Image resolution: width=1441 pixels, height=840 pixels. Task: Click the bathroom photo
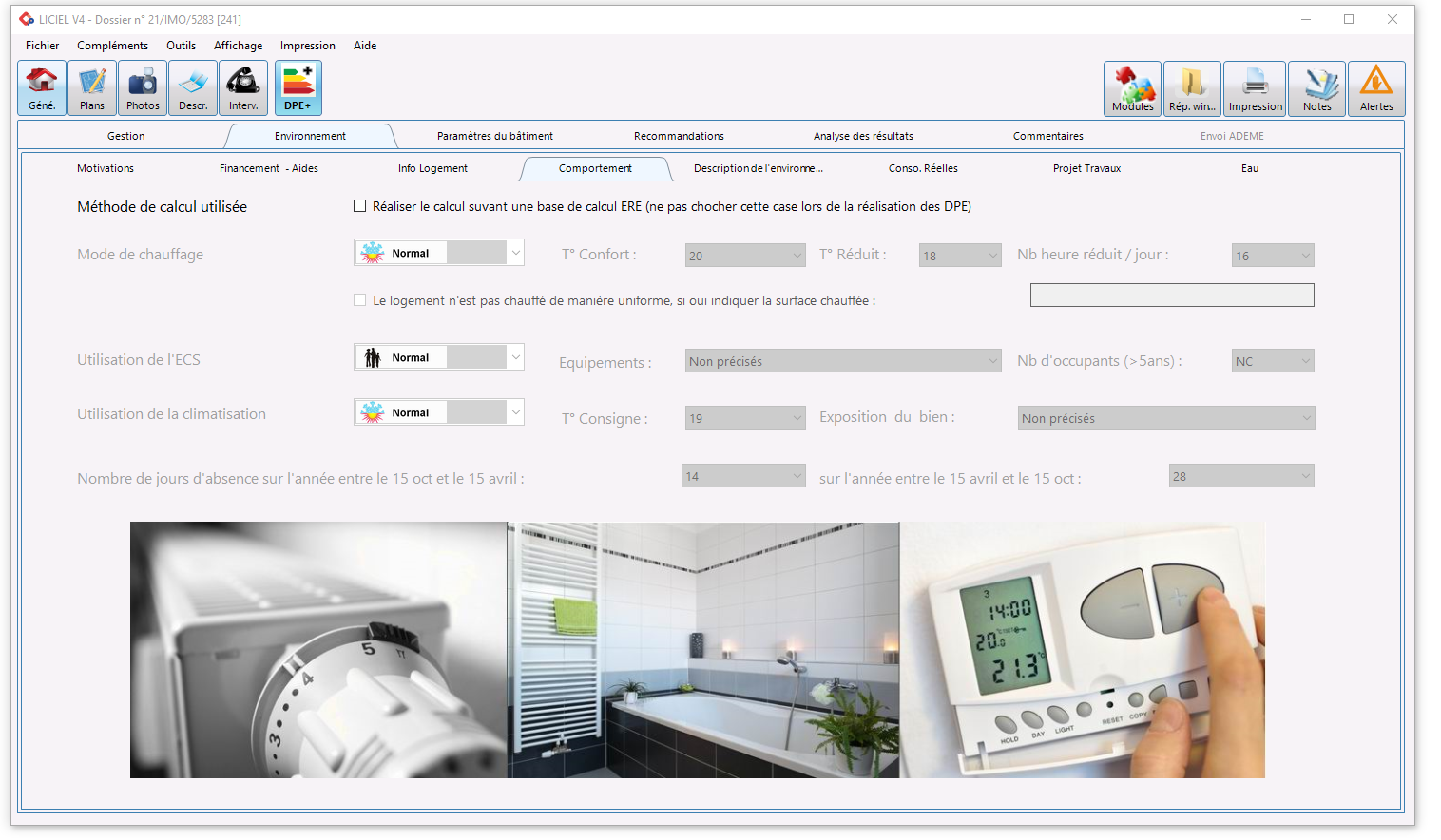[x=703, y=650]
